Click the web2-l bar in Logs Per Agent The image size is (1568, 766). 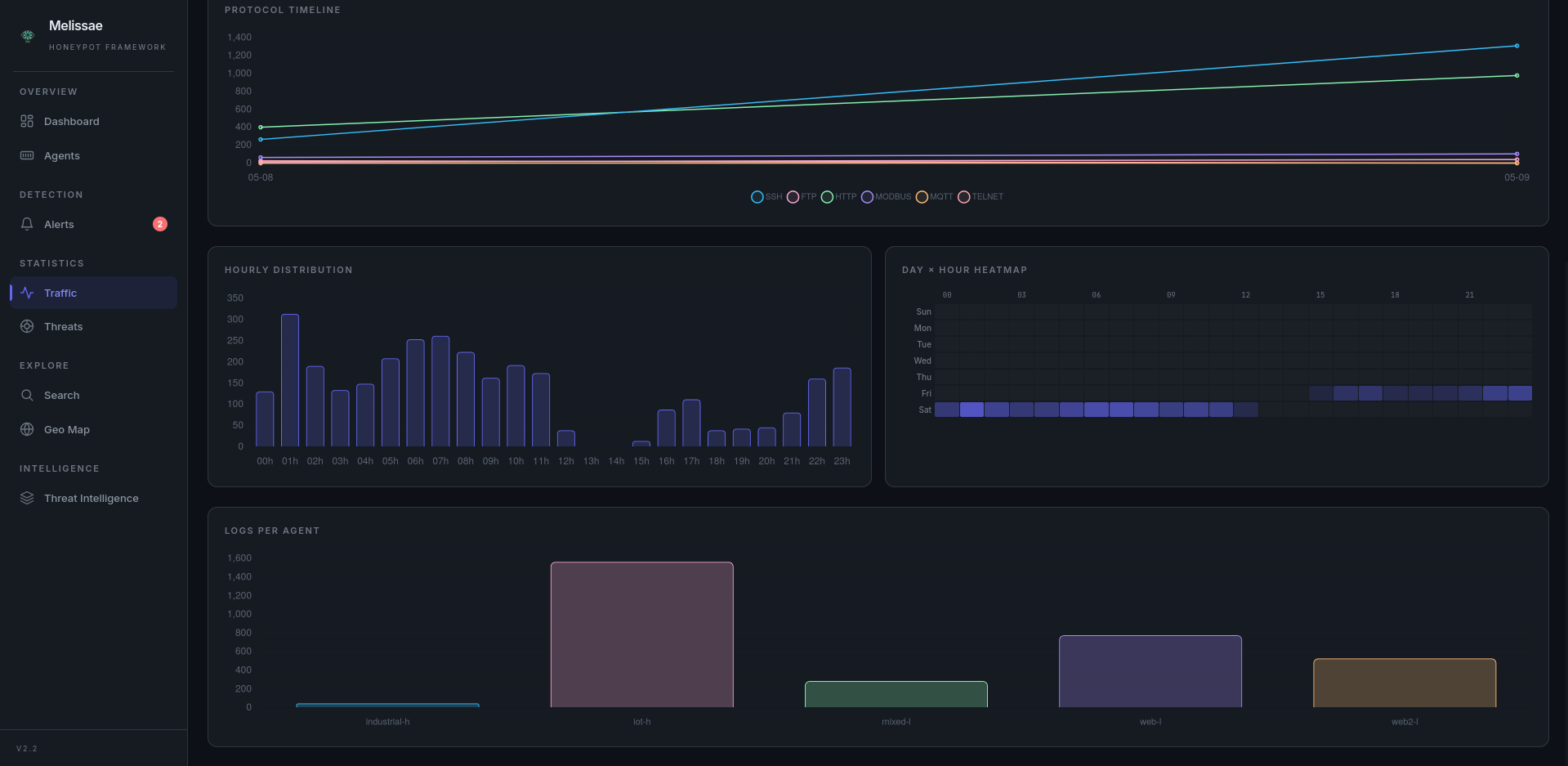1405,683
